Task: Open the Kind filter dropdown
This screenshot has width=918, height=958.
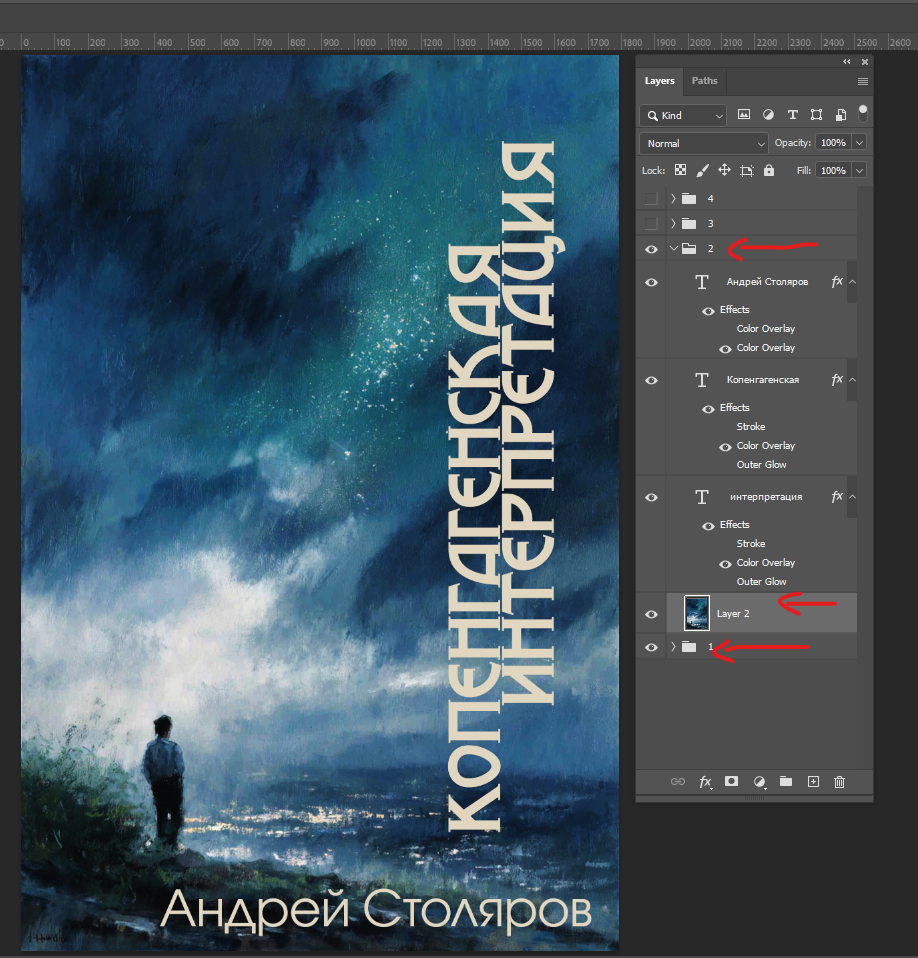Action: point(684,115)
